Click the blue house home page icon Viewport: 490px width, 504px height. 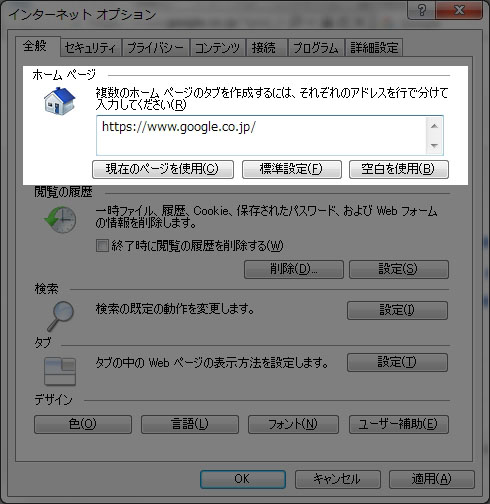click(x=60, y=101)
